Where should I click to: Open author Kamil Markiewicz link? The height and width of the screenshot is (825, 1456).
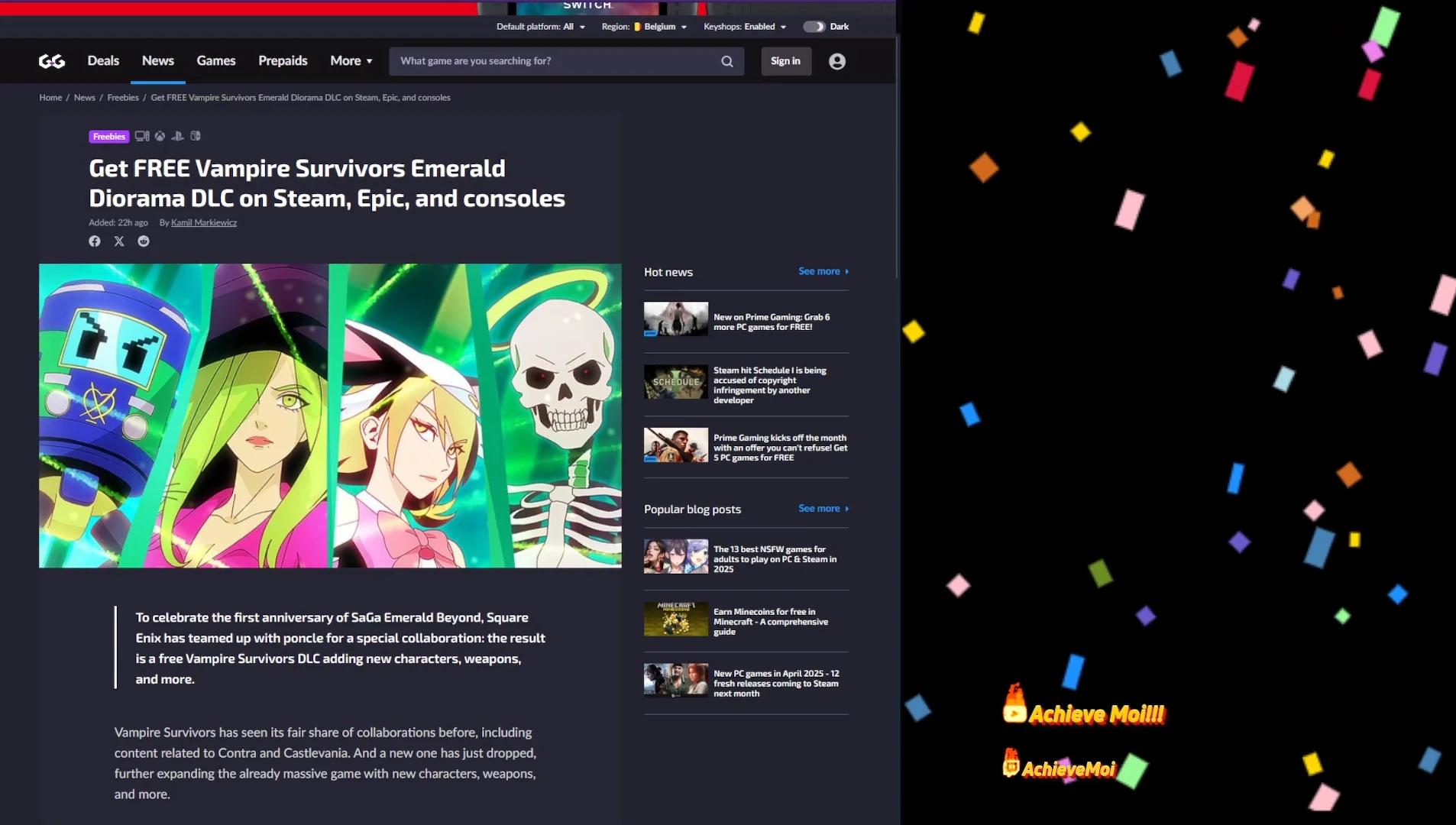click(x=204, y=223)
